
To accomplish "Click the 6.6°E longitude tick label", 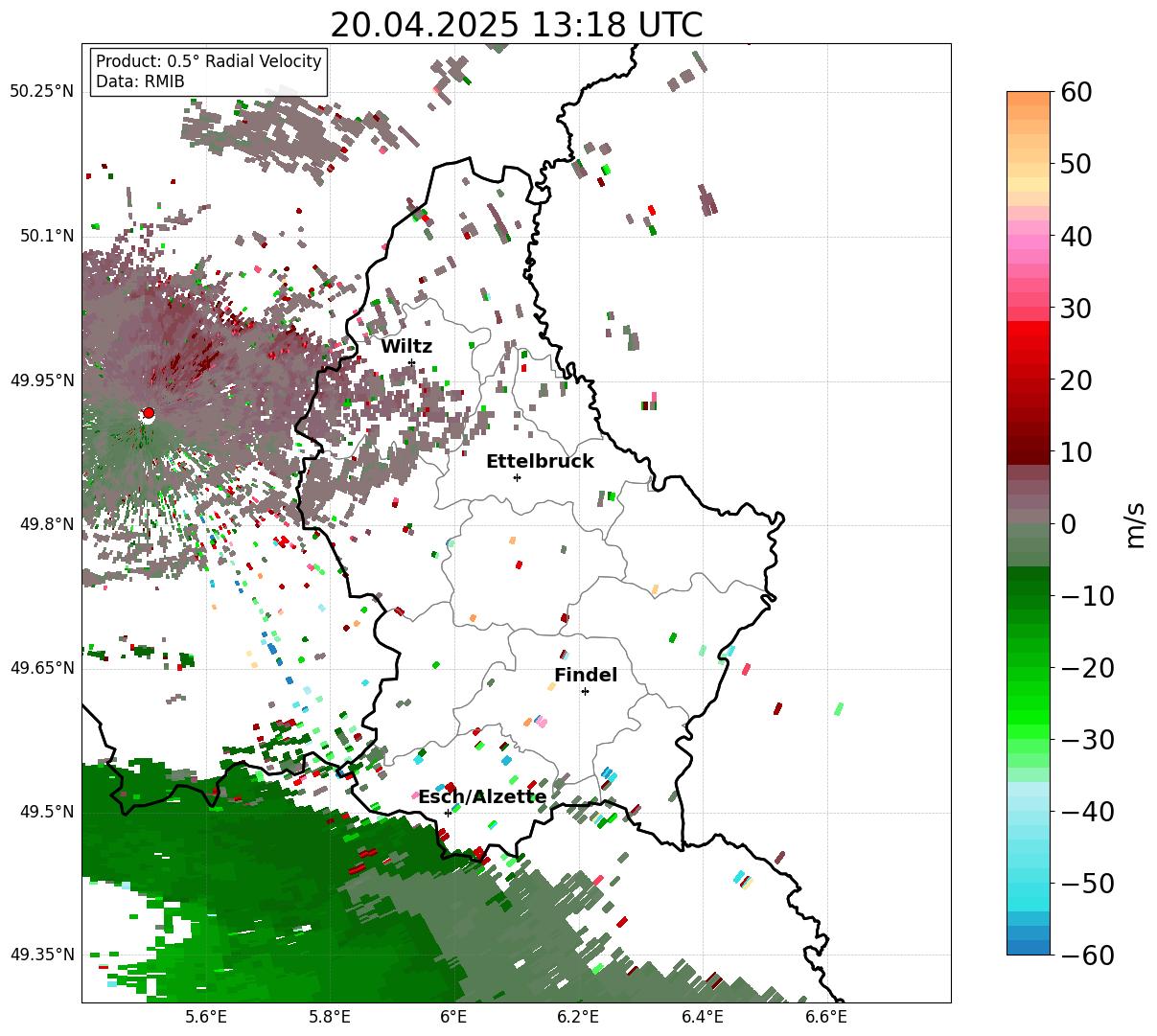I will coord(826,1018).
